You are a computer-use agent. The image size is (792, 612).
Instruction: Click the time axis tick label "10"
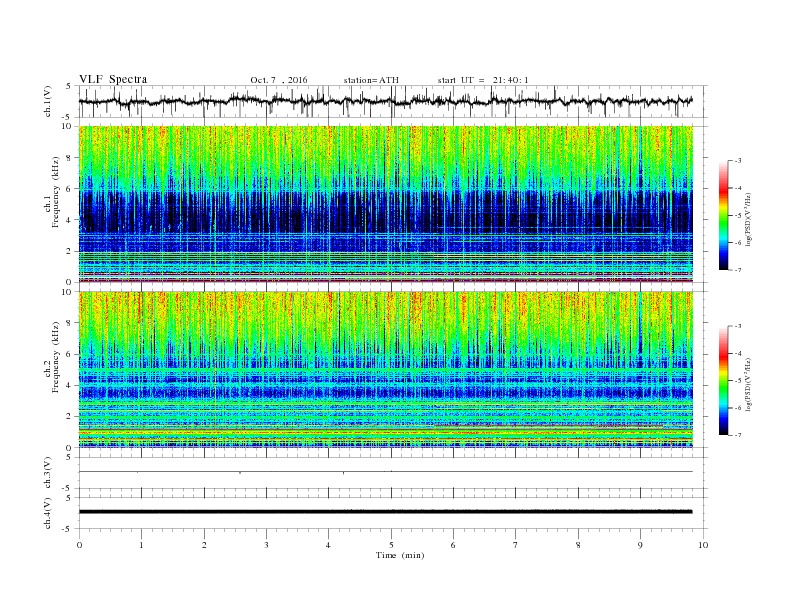(703, 545)
